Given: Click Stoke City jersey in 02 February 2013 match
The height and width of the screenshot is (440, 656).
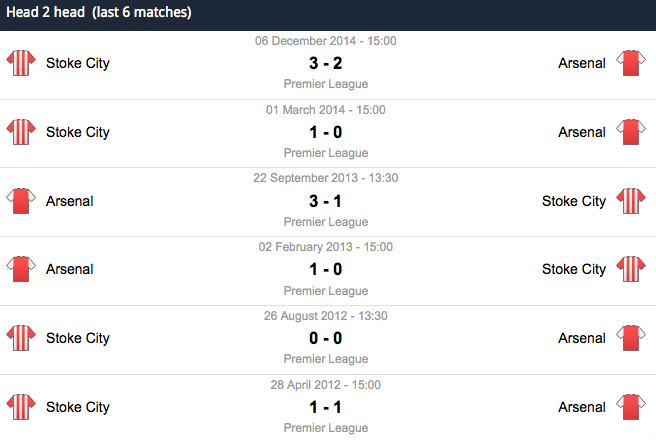Looking at the screenshot, I should pyautogui.click(x=631, y=269).
